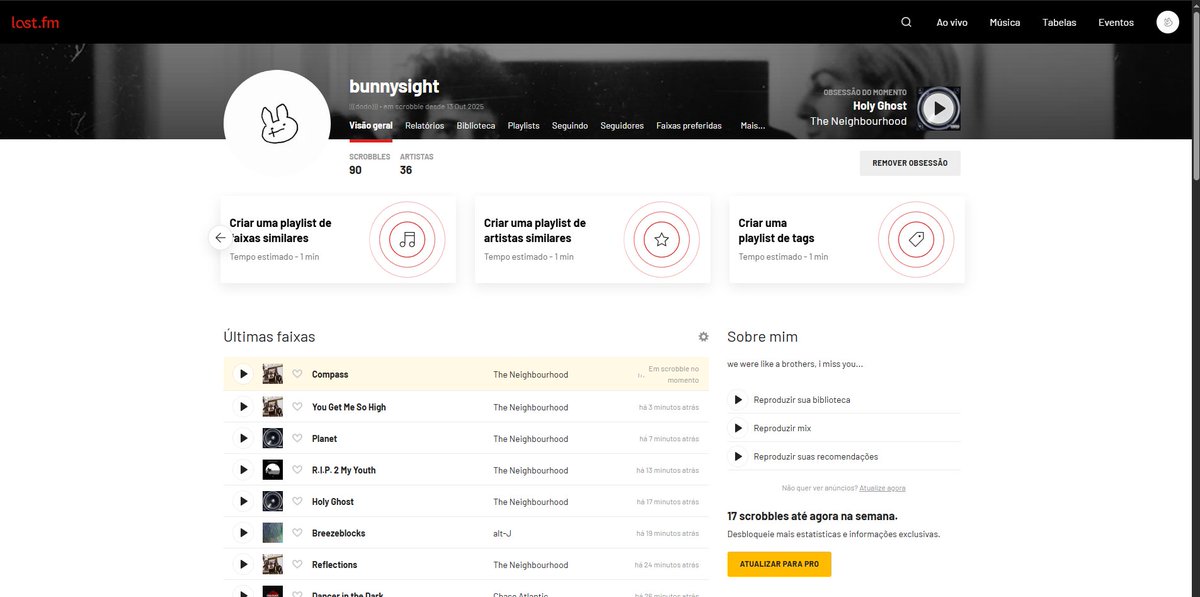This screenshot has width=1200, height=597.
Task: Play the track You Get Me So High
Action: click(243, 407)
